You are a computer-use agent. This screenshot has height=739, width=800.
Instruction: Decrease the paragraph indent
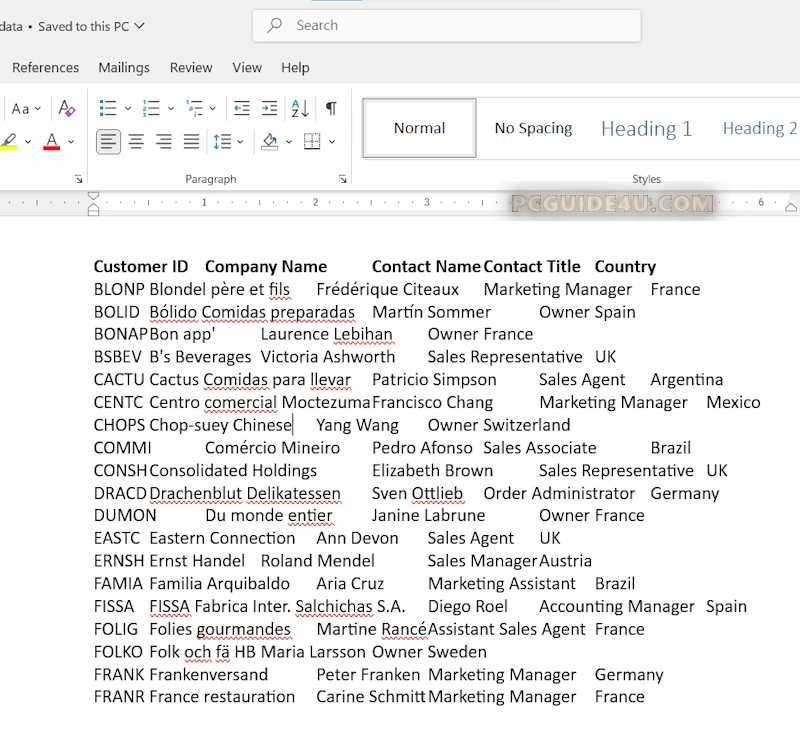pos(241,108)
